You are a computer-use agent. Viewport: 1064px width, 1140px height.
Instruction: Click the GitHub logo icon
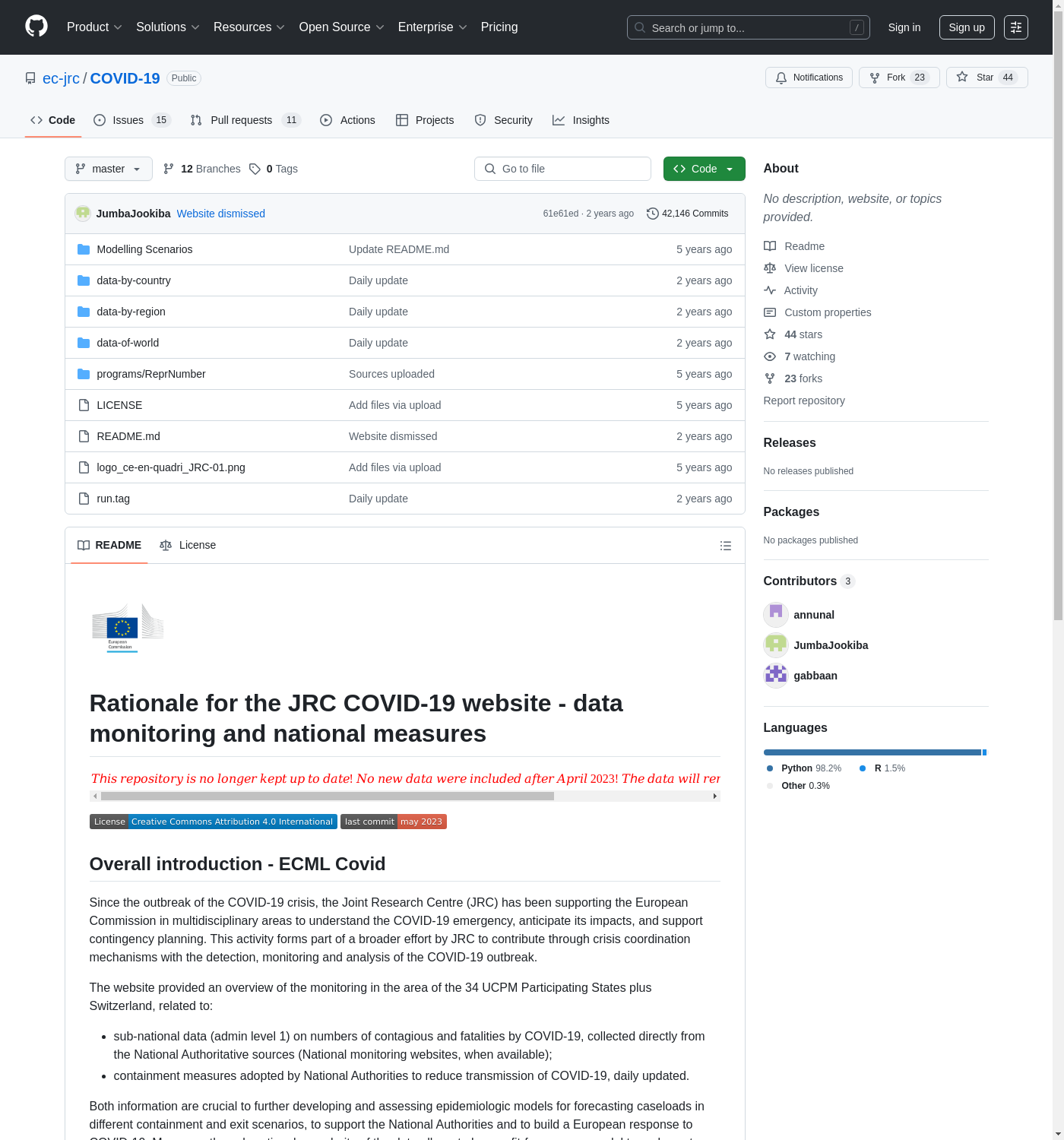click(x=36, y=27)
